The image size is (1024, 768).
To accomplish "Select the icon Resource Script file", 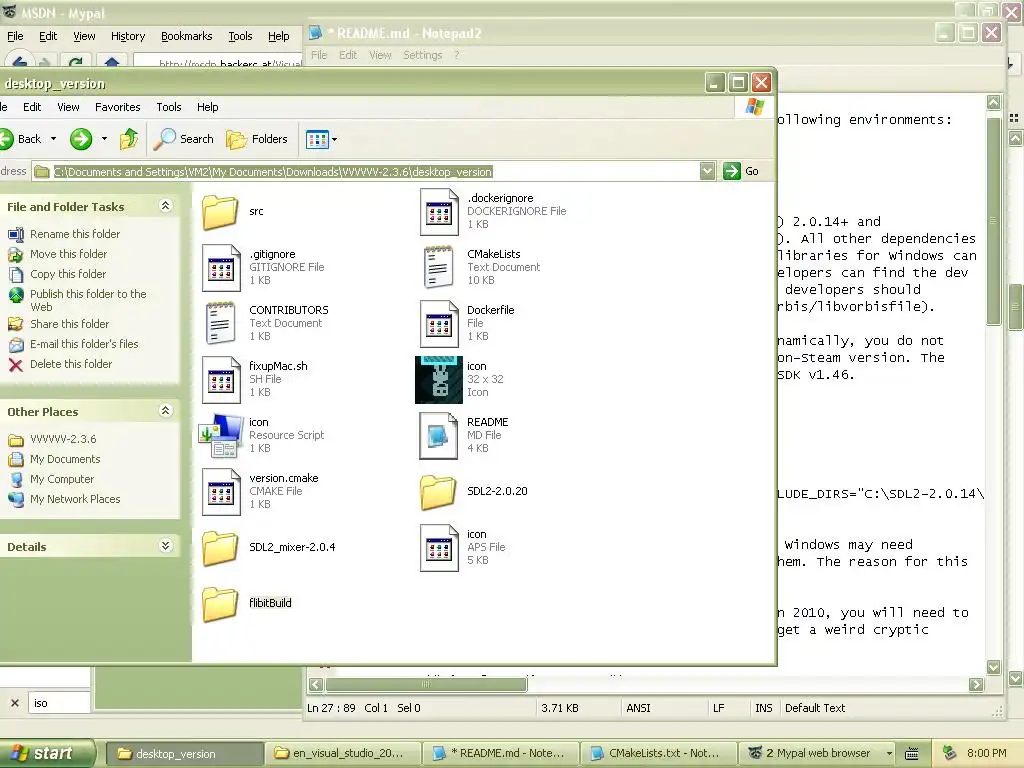I will [x=220, y=436].
